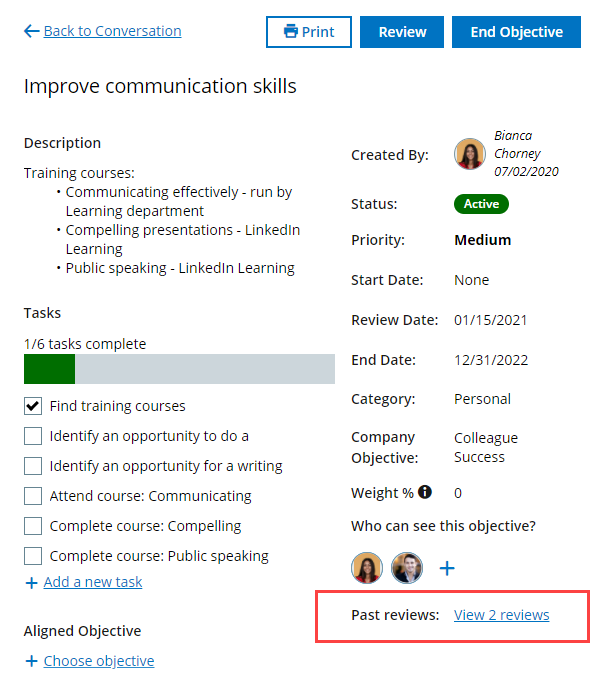Click the plus icon beside Add a new task
The width and height of the screenshot is (605, 695).
(x=31, y=582)
